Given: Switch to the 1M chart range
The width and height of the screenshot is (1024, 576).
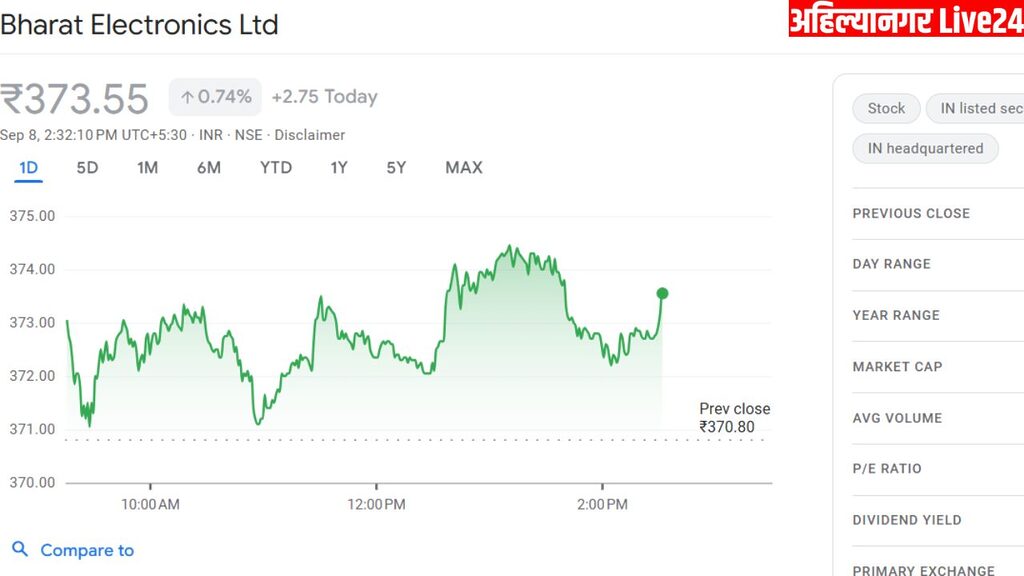Looking at the screenshot, I should (148, 167).
